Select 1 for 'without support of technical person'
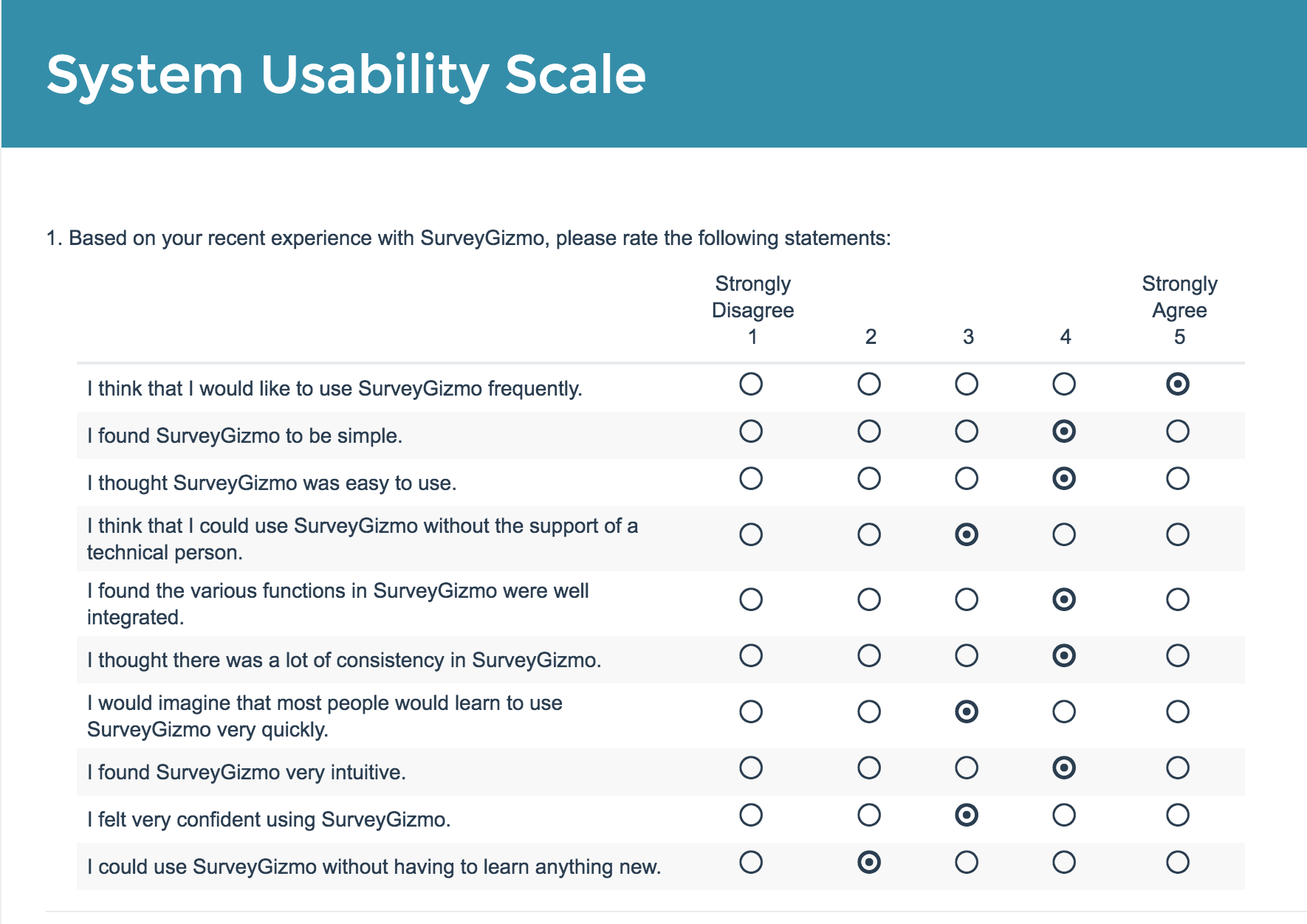 (x=751, y=534)
